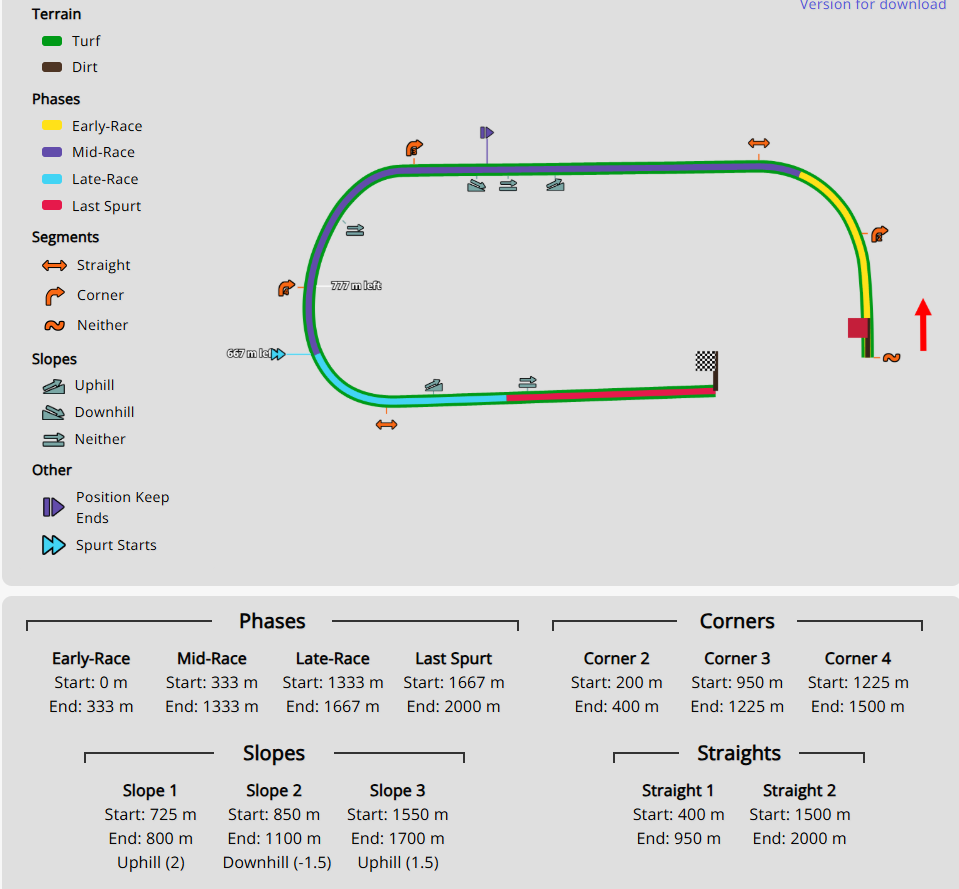Click the corner icon next to 777 m left

pyautogui.click(x=286, y=288)
